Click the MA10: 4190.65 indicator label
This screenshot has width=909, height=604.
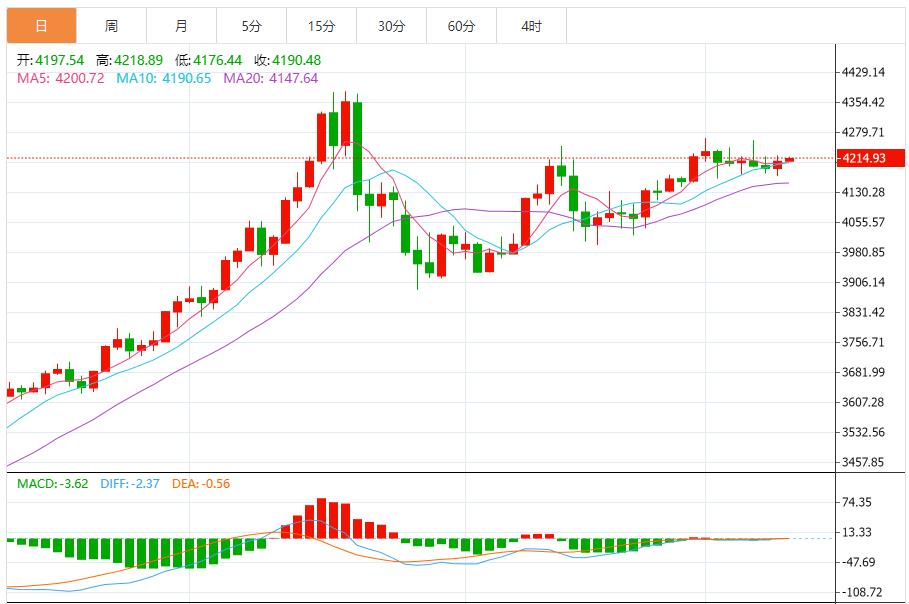tap(165, 78)
